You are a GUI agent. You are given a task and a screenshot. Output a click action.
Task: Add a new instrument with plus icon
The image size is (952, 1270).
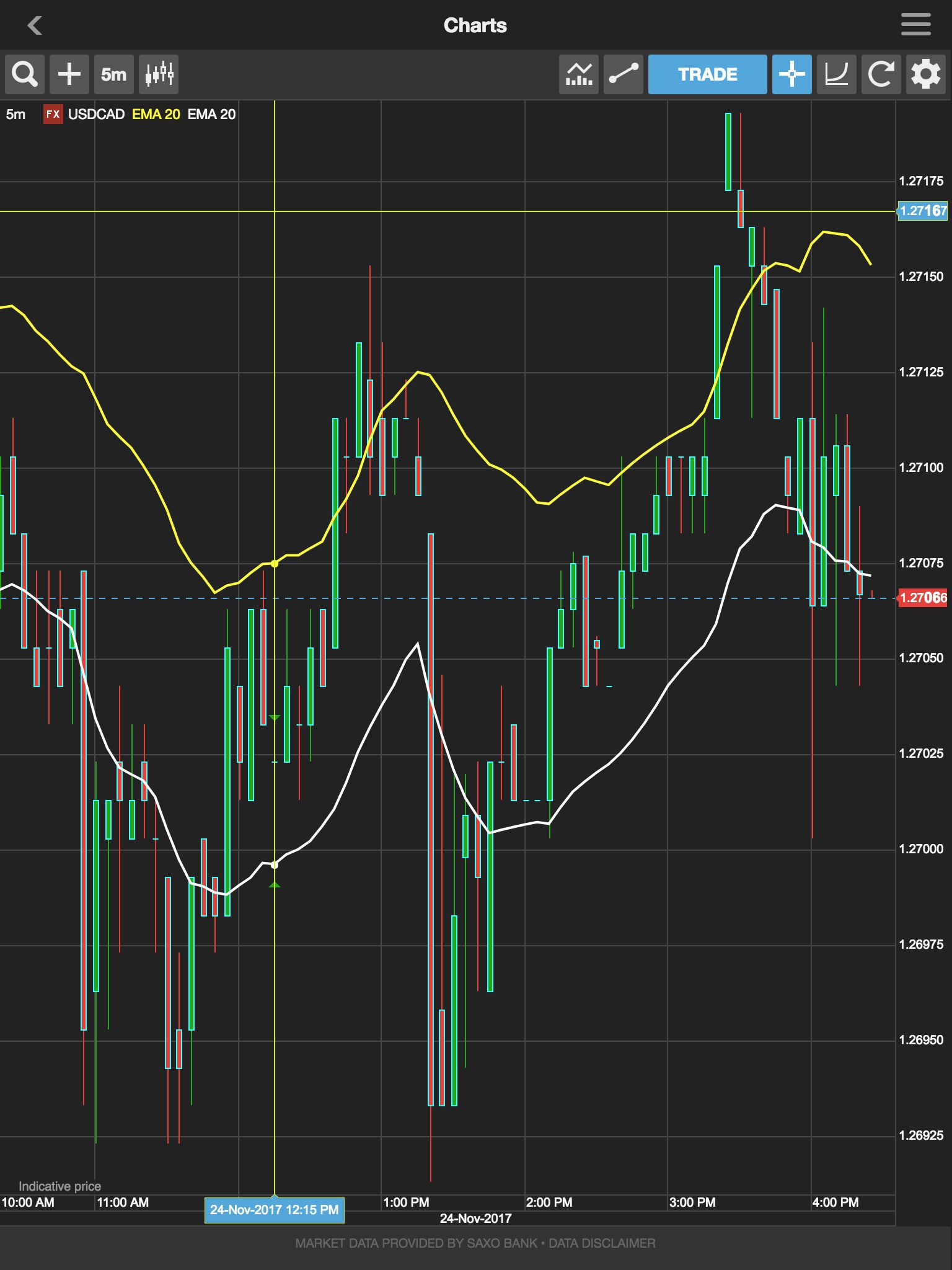tap(69, 74)
